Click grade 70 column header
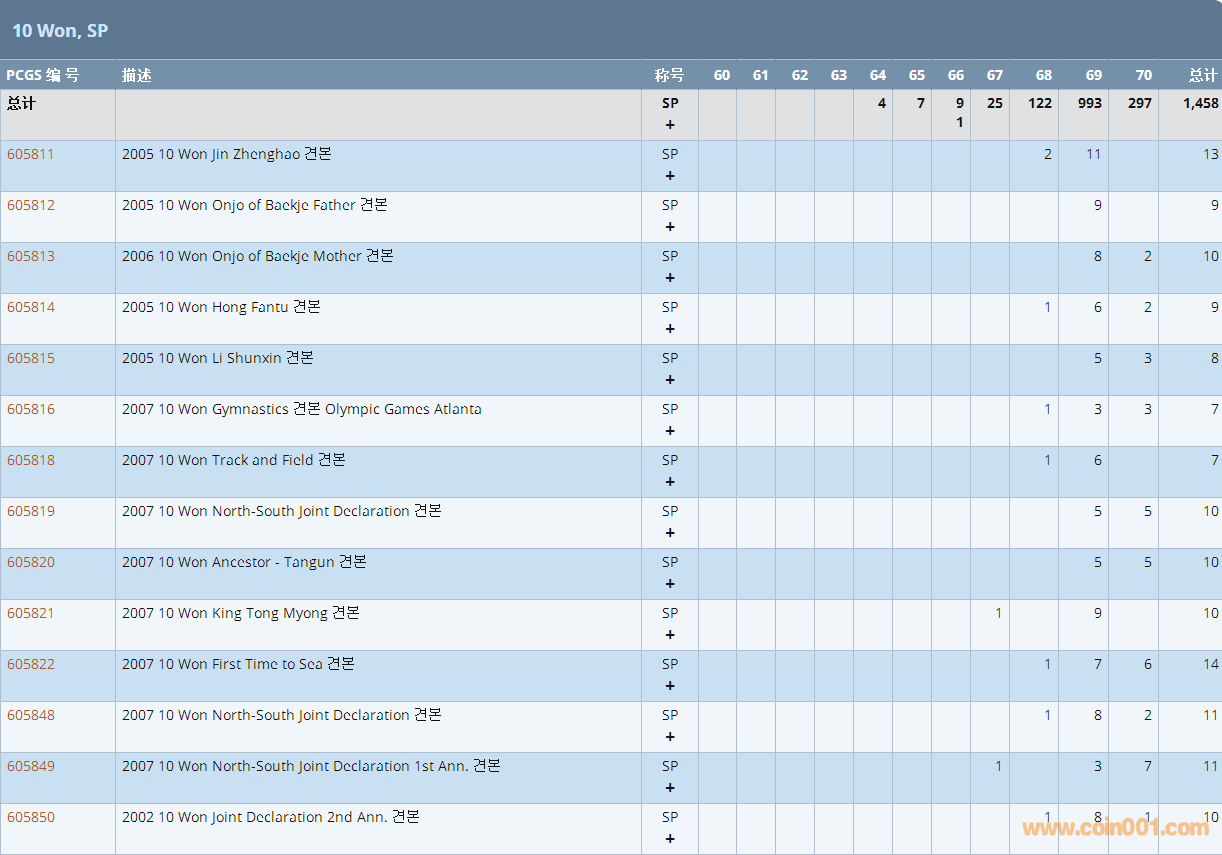Screen dimensions: 1222x855 click(x=1143, y=75)
